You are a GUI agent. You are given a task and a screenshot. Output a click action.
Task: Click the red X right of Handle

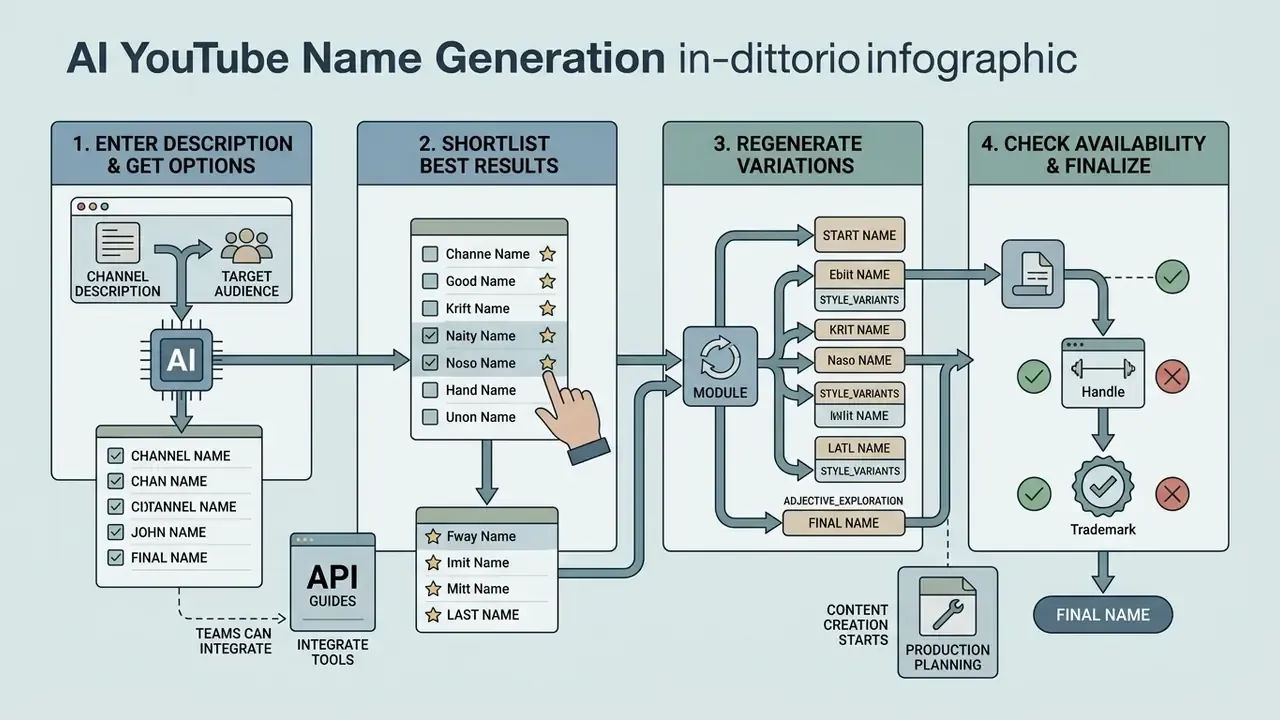click(x=1172, y=376)
